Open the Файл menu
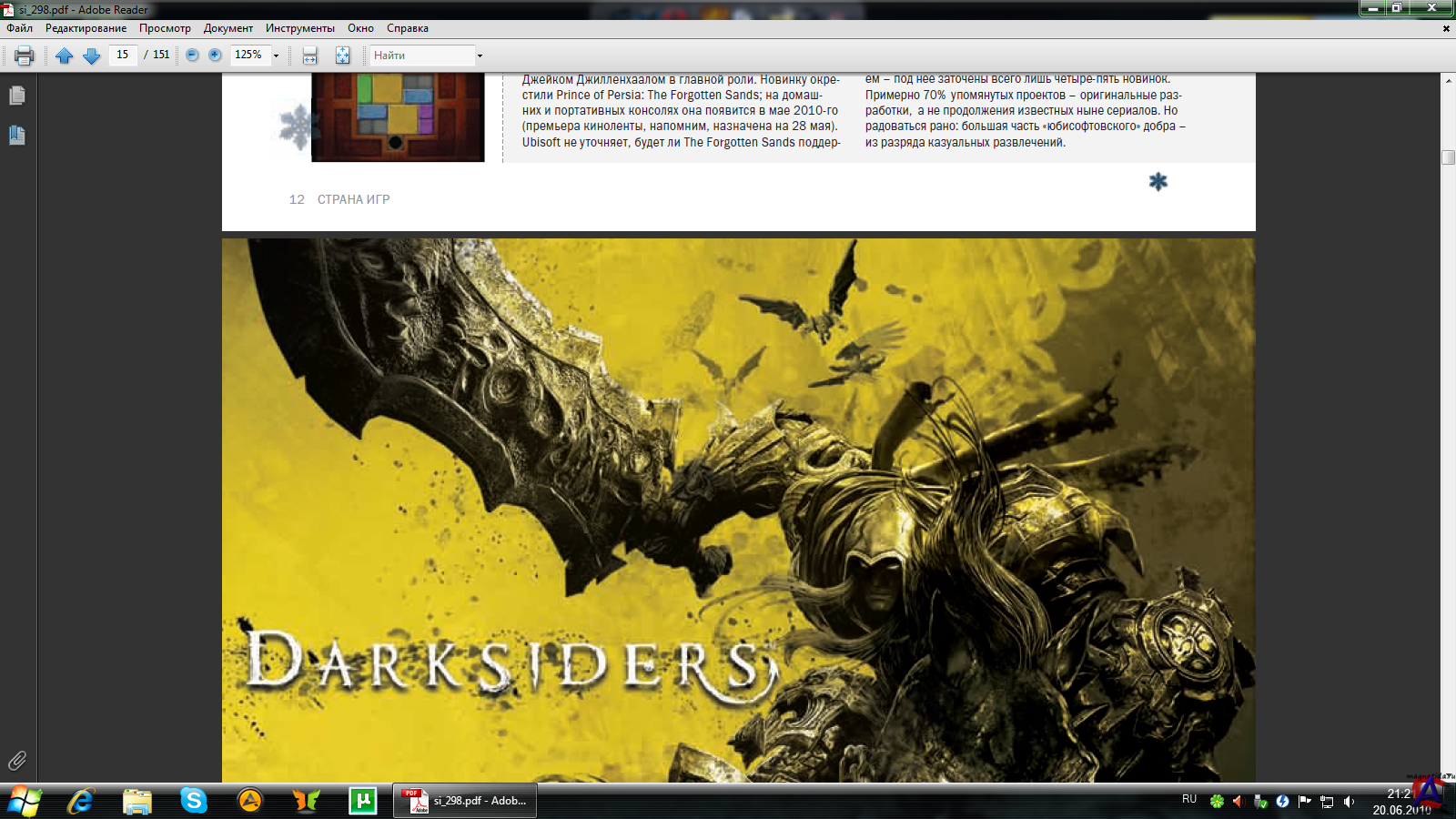The width and height of the screenshot is (1456, 819). [x=19, y=28]
